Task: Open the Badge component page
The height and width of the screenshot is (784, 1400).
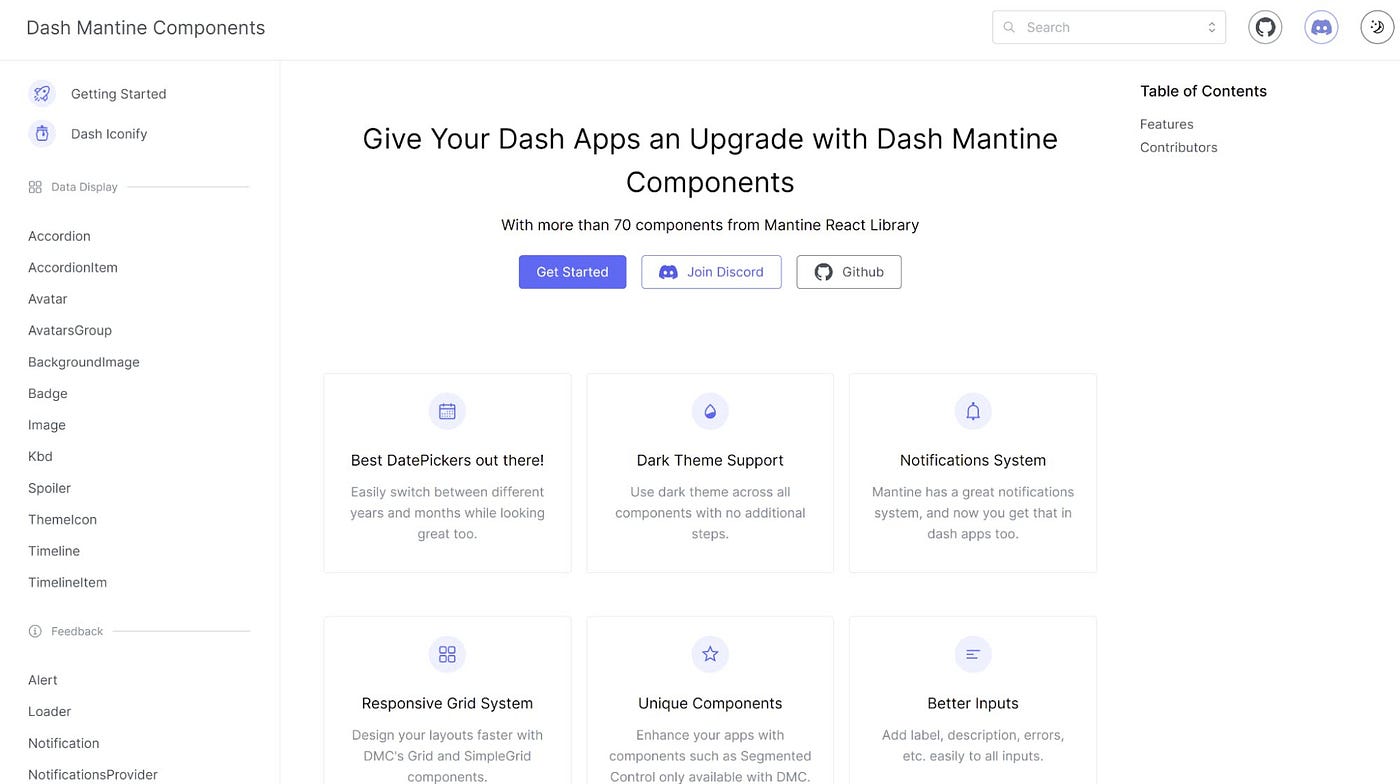Action: tap(48, 394)
